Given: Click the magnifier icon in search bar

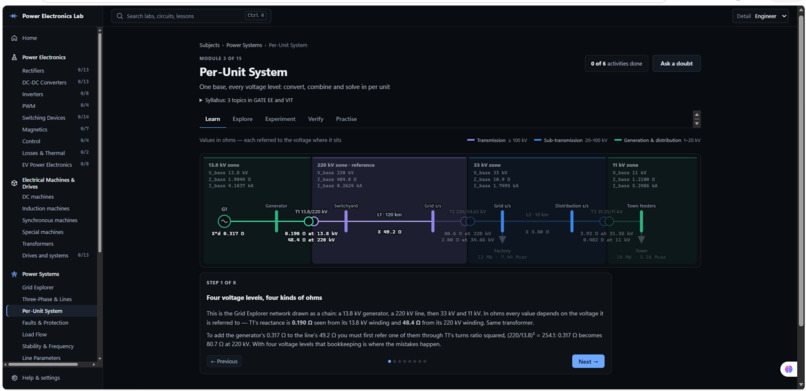Looking at the screenshot, I should [x=120, y=16].
